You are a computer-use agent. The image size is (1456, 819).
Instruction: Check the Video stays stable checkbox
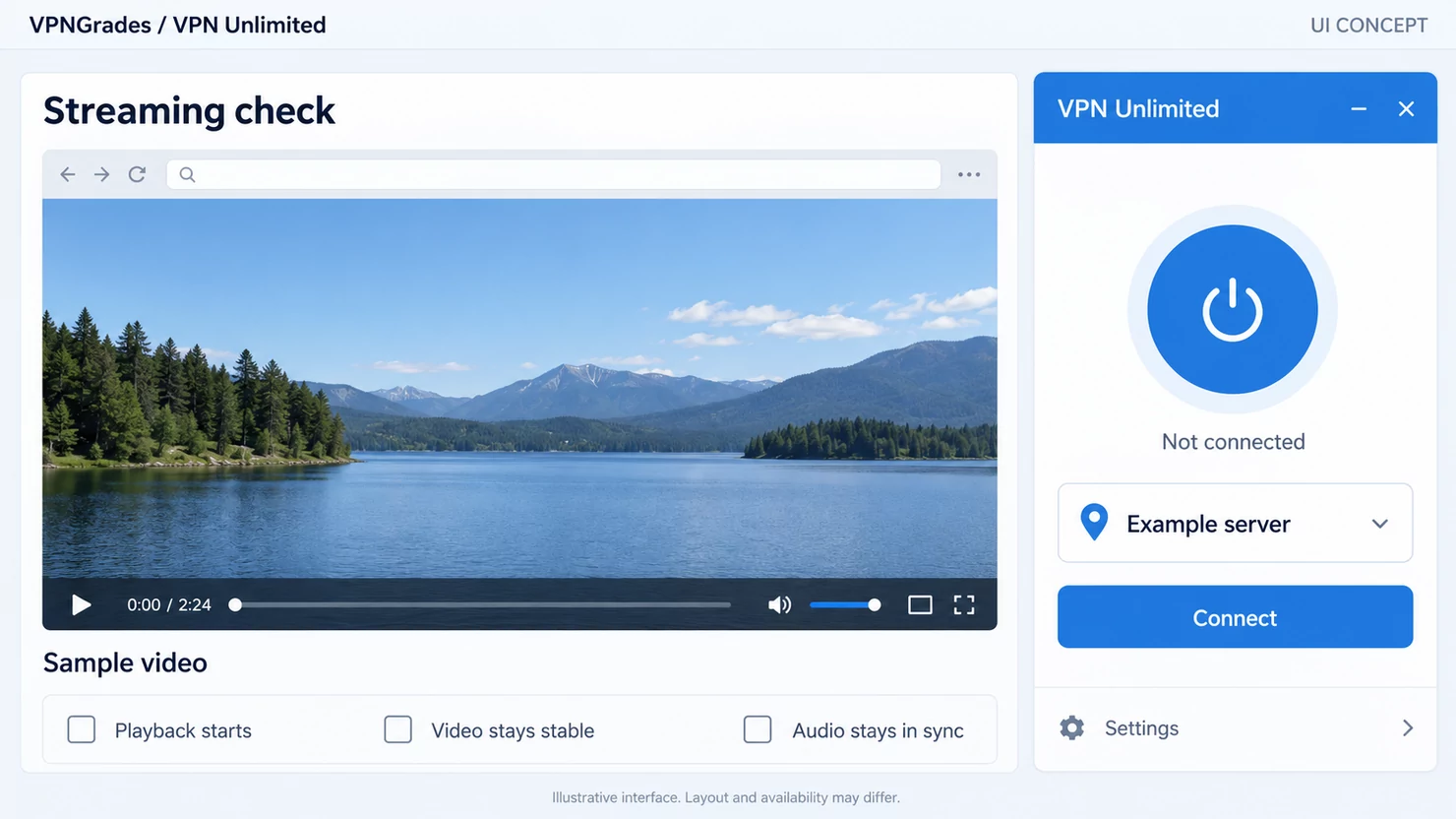point(398,729)
